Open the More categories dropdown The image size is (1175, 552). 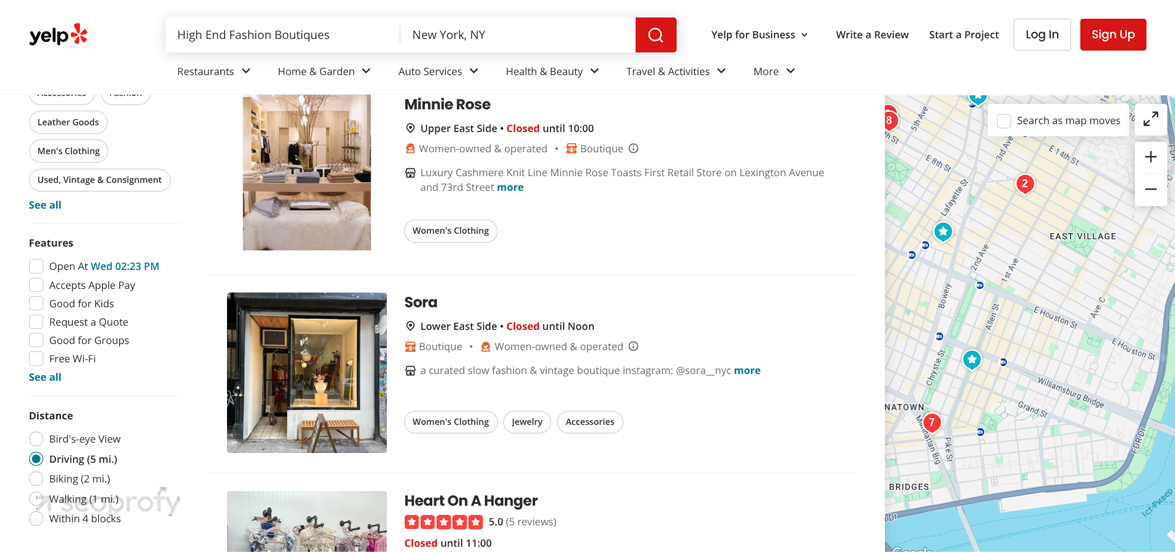point(774,71)
